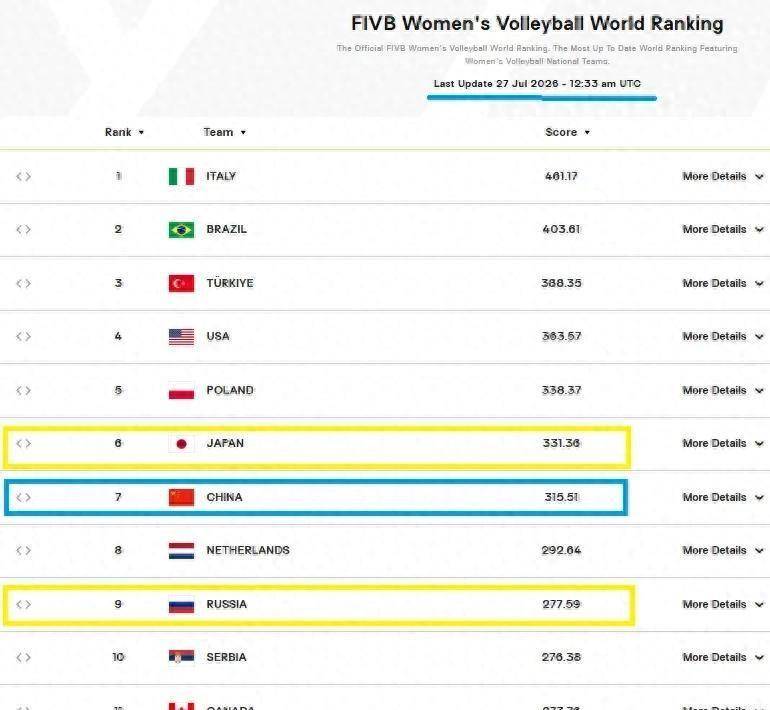770x710 pixels.
Task: Click the Serbia flag icon
Action: 181,657
